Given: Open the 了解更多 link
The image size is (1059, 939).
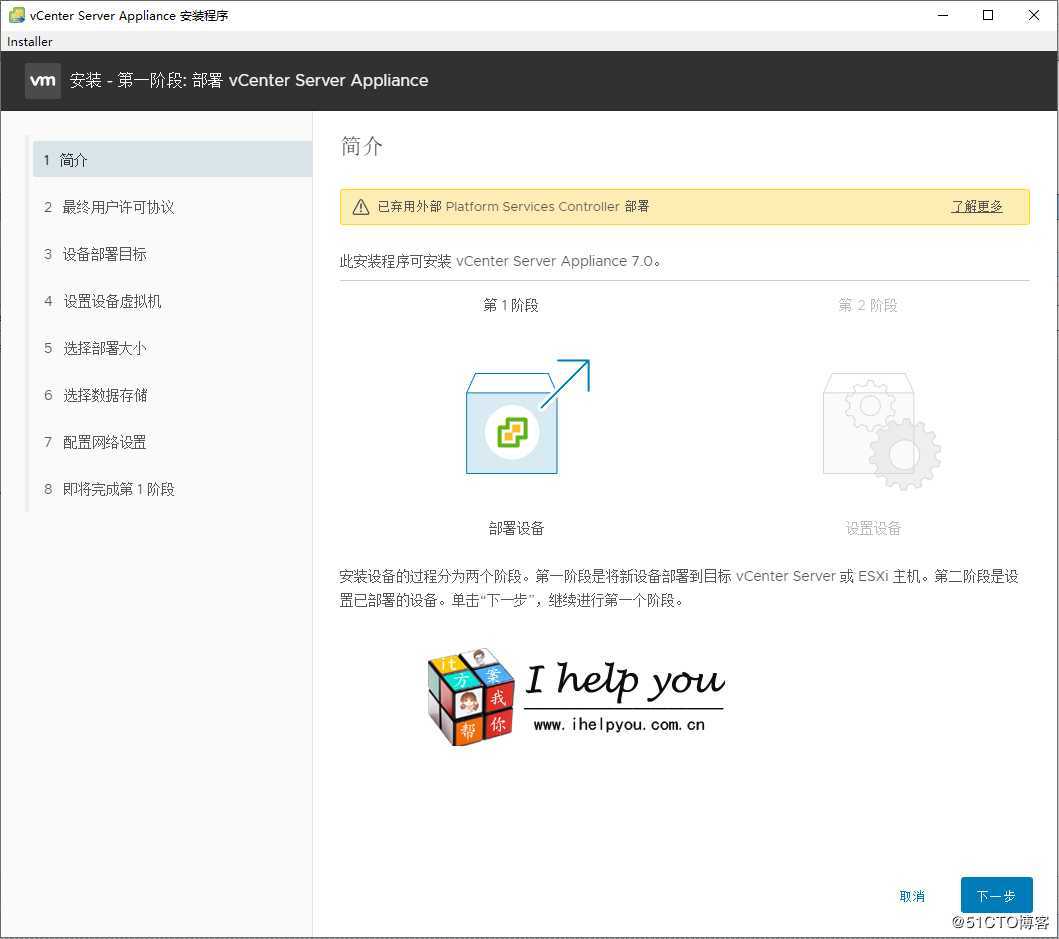Looking at the screenshot, I should [x=977, y=207].
